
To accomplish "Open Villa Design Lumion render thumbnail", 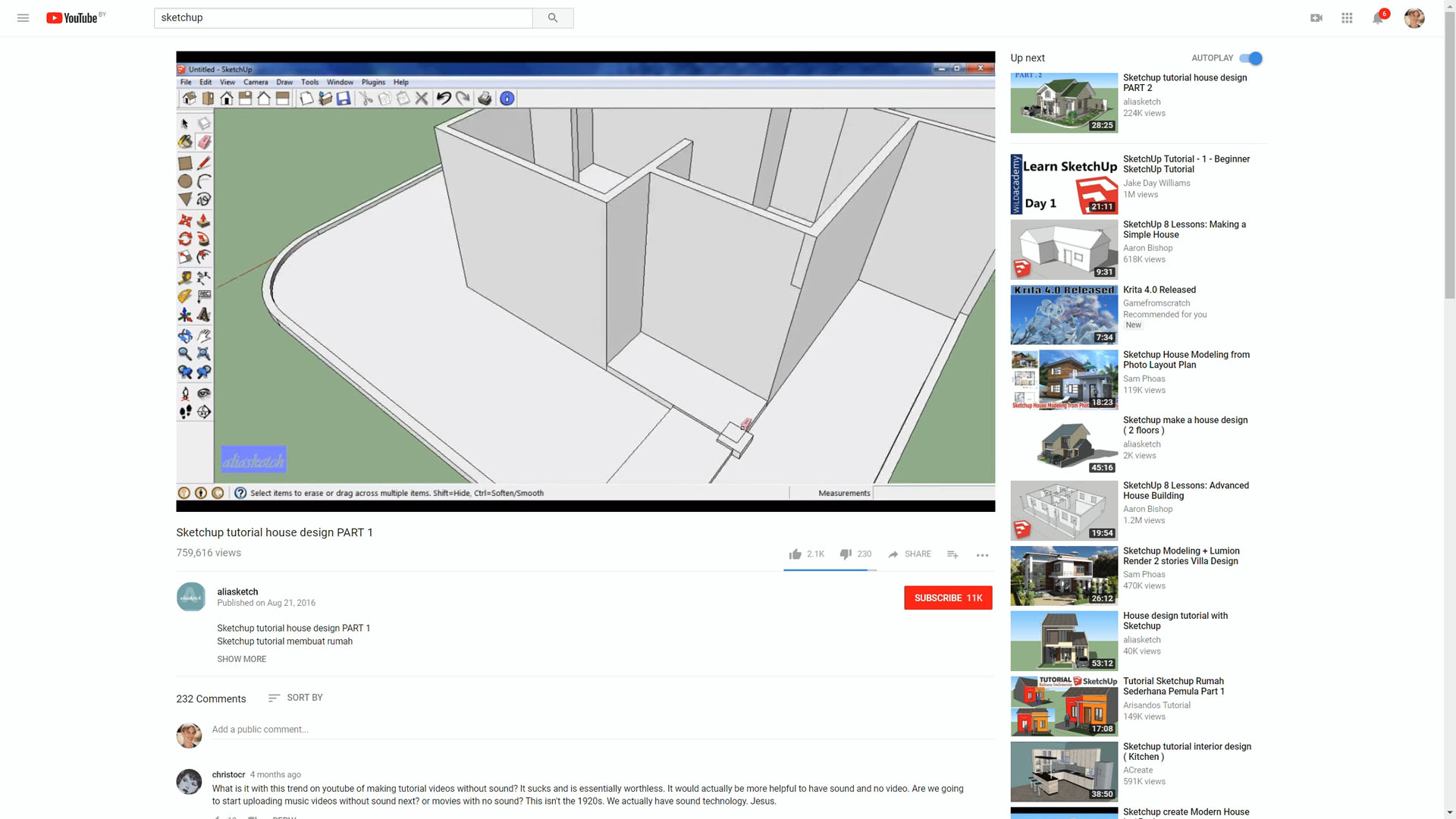I will pyautogui.click(x=1064, y=576).
